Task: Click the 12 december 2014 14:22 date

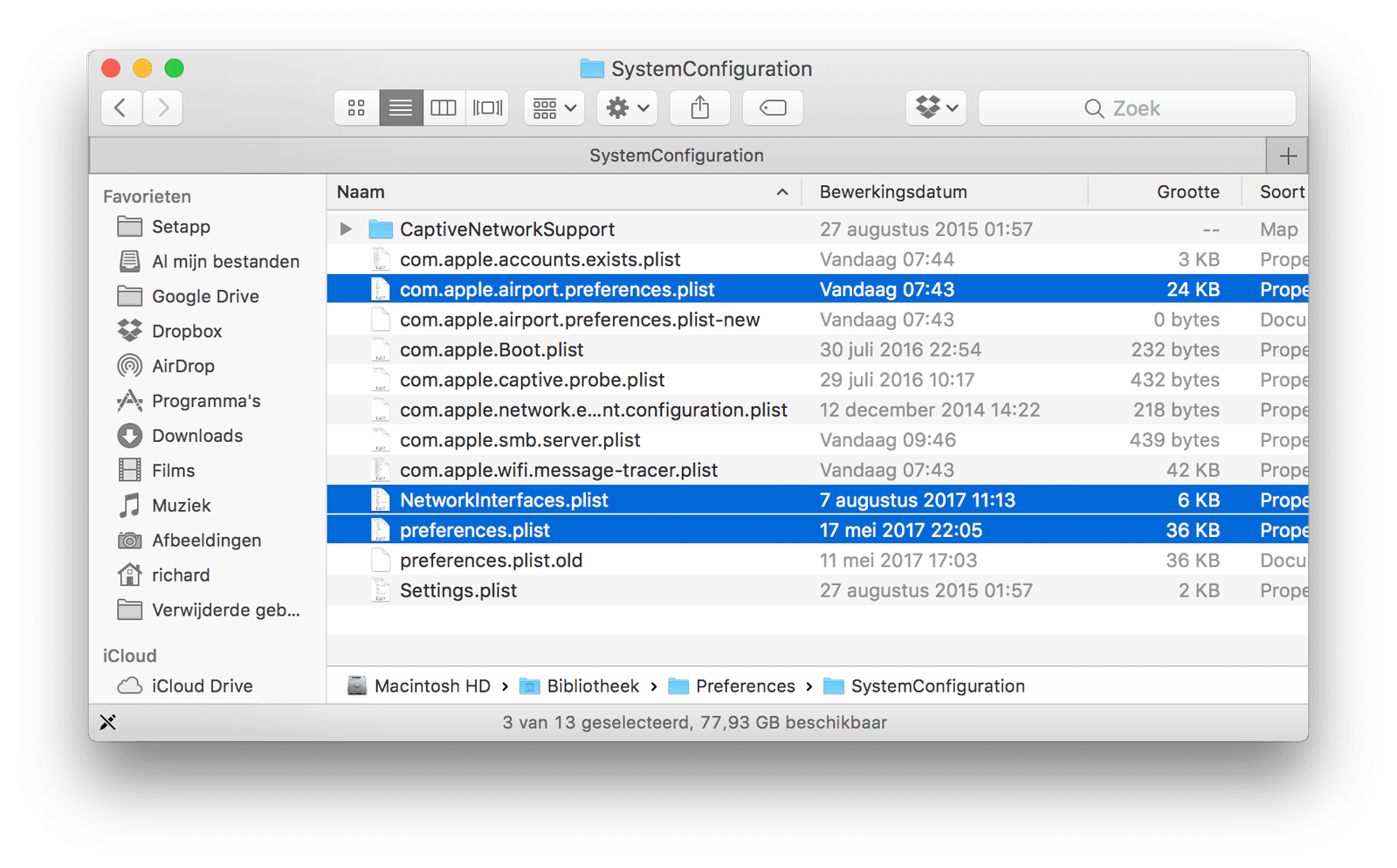Action: pyautogui.click(x=930, y=410)
